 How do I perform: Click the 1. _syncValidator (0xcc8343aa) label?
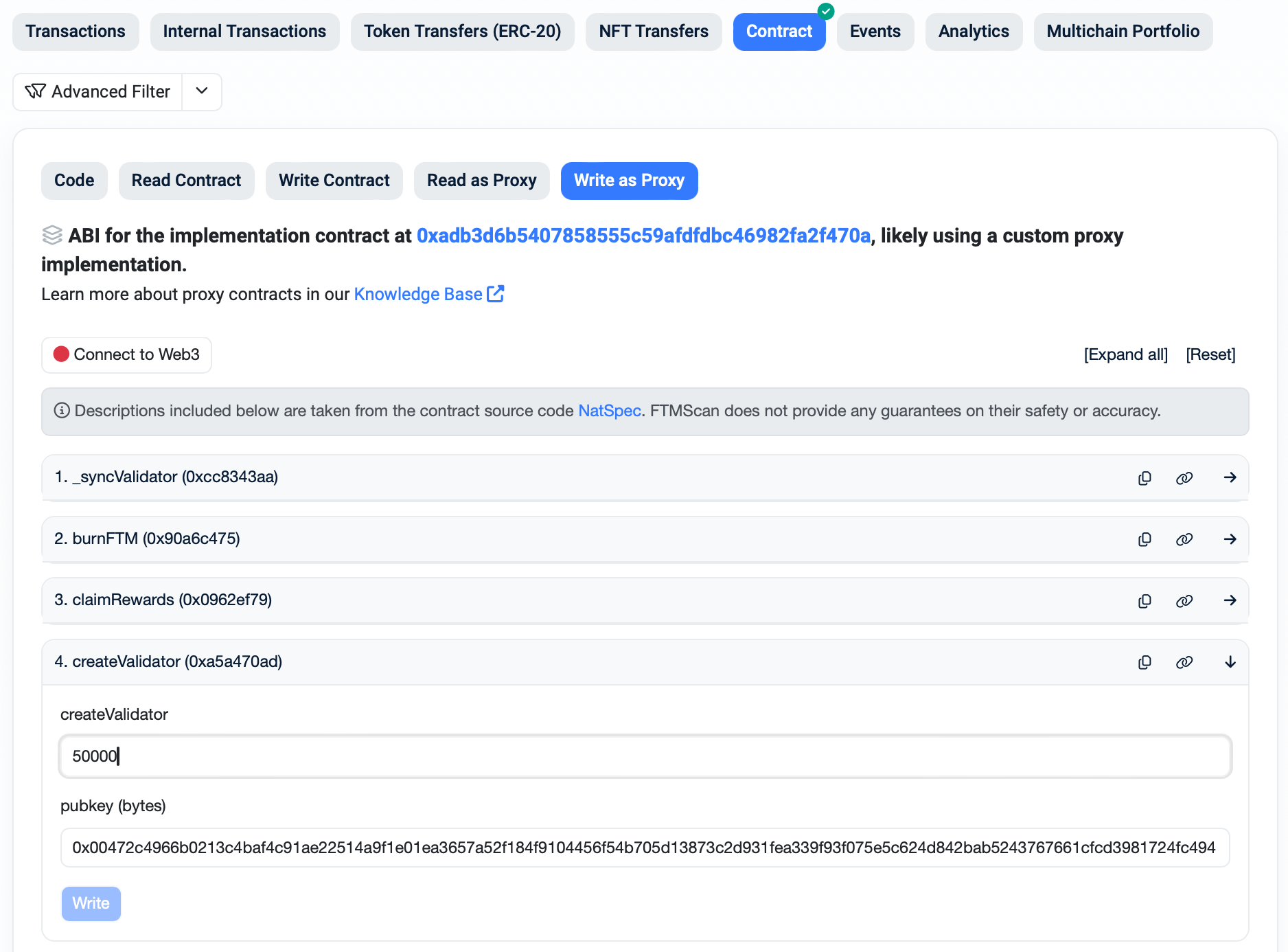point(166,477)
